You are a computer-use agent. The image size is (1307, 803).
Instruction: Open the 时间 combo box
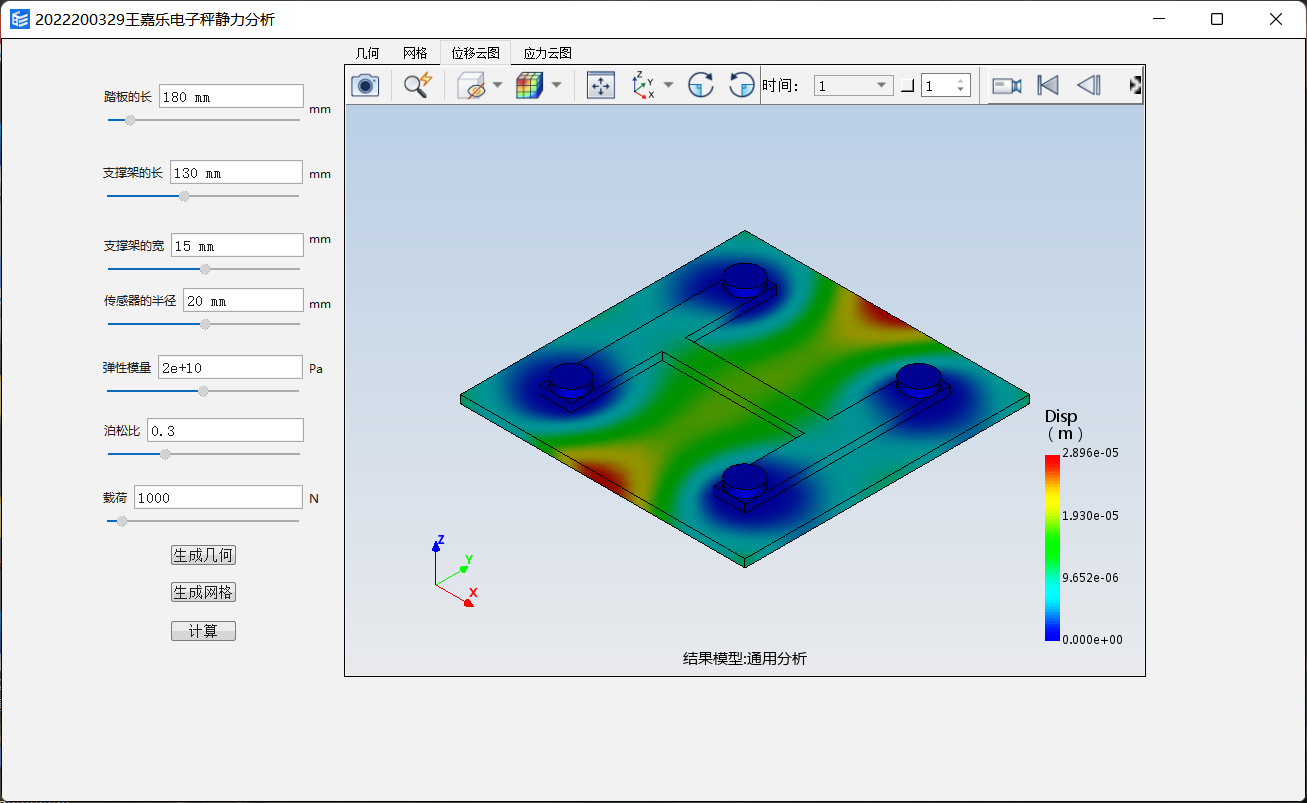(853, 86)
